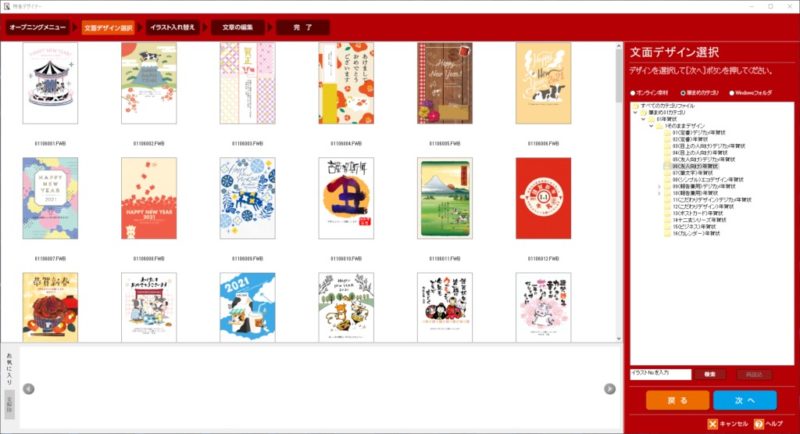Screen dimensions: 800x434
Task: Select the red seal design thumbnail 01106012
Action: 543,198
